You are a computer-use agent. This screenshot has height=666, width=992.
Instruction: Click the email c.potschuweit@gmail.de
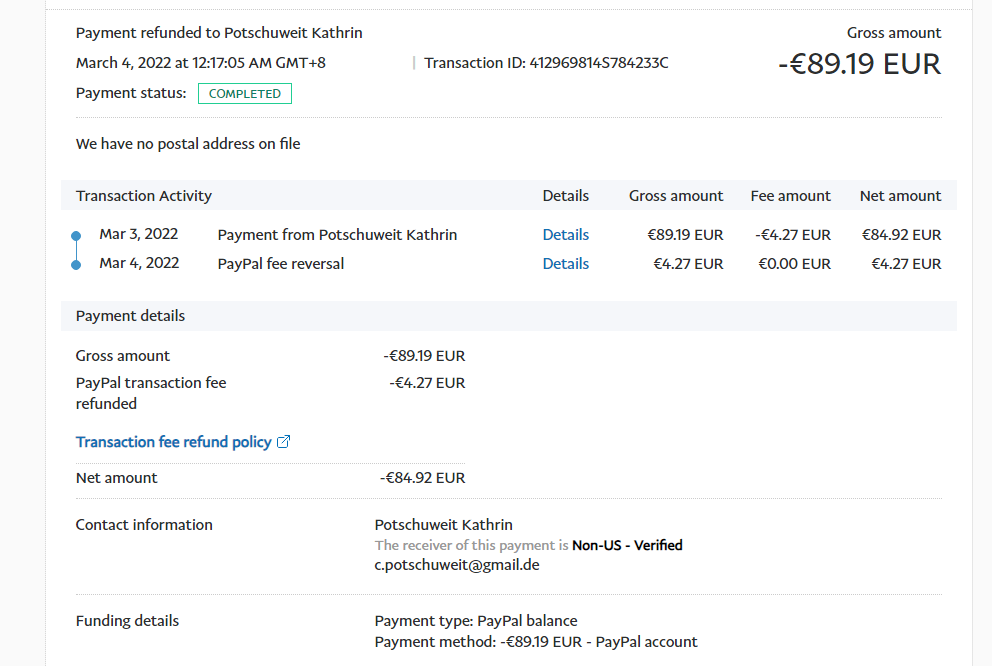[x=457, y=565]
